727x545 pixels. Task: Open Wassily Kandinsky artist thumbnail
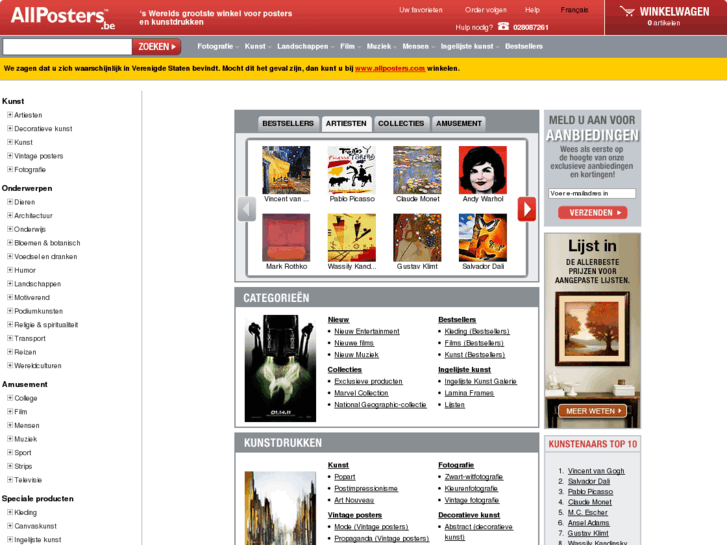(x=352, y=237)
